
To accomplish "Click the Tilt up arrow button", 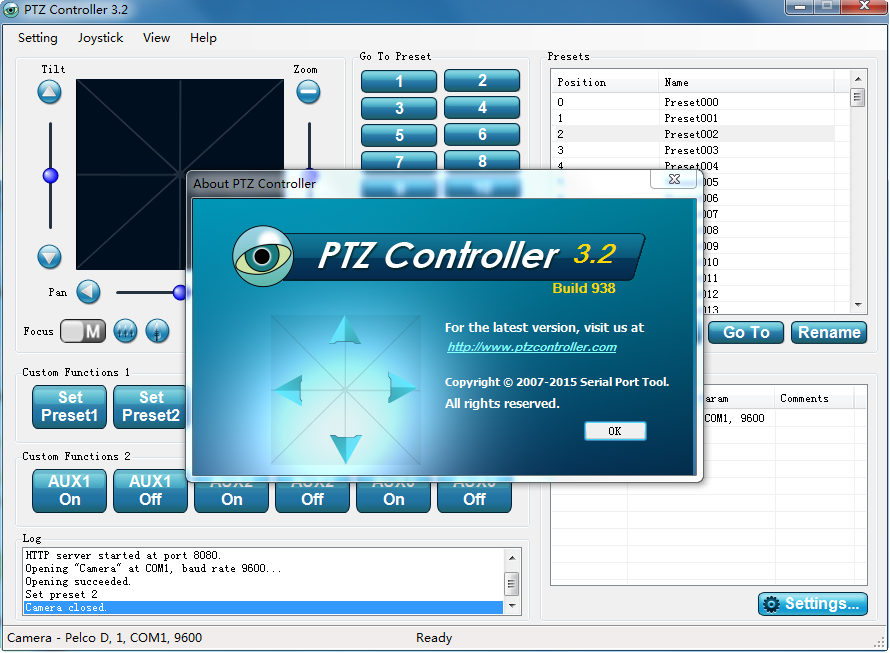I will coord(50,93).
